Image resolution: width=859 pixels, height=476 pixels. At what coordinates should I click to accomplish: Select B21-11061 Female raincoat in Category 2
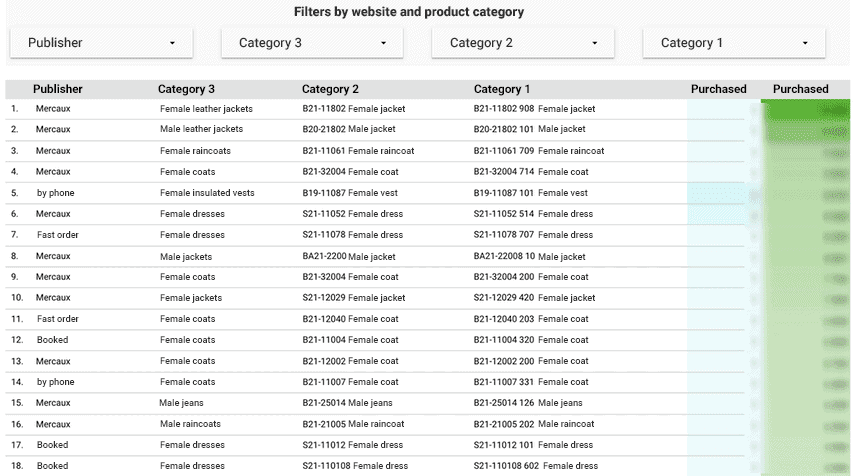coord(358,151)
